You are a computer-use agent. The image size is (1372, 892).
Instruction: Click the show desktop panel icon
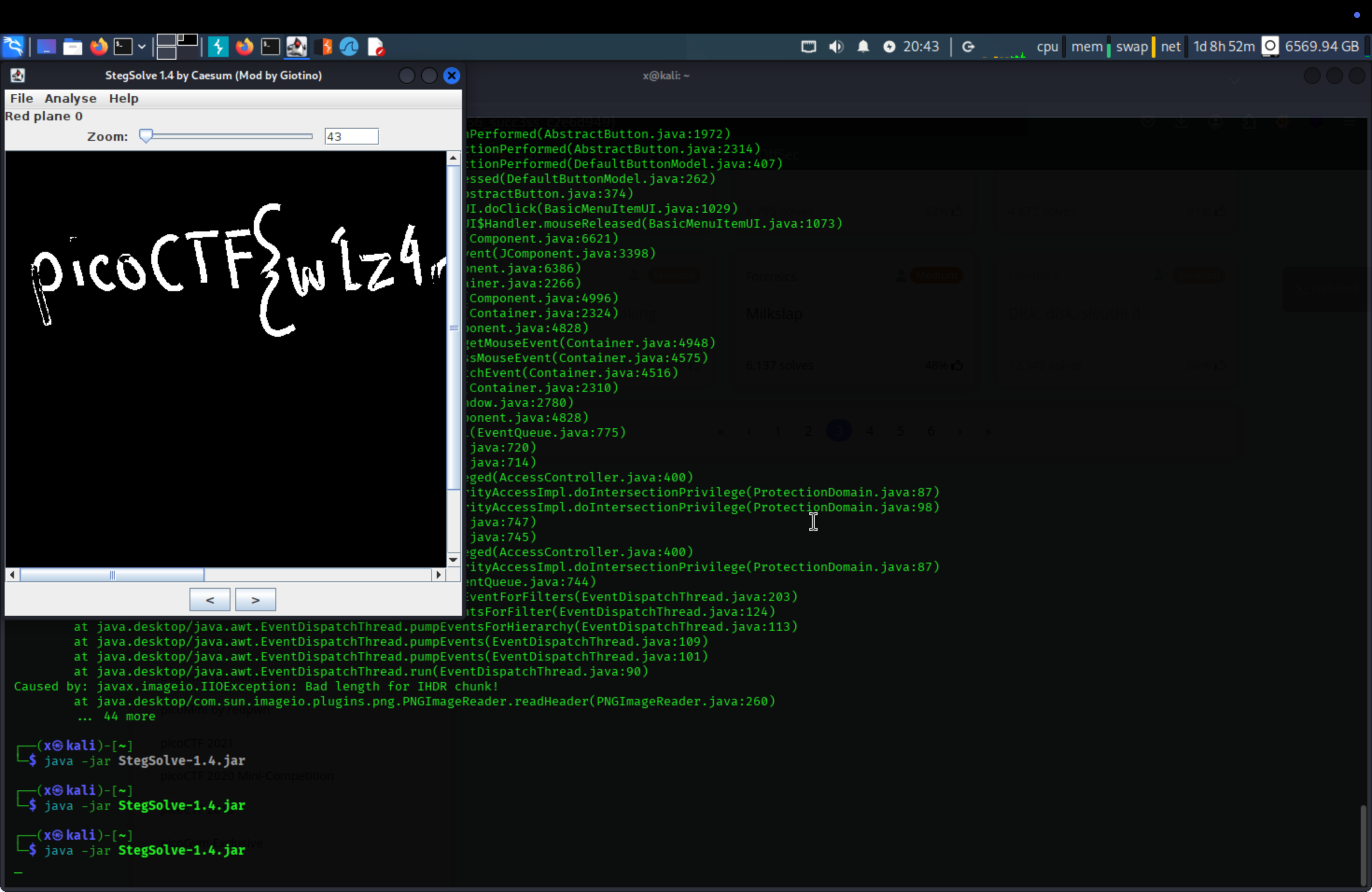coord(46,47)
